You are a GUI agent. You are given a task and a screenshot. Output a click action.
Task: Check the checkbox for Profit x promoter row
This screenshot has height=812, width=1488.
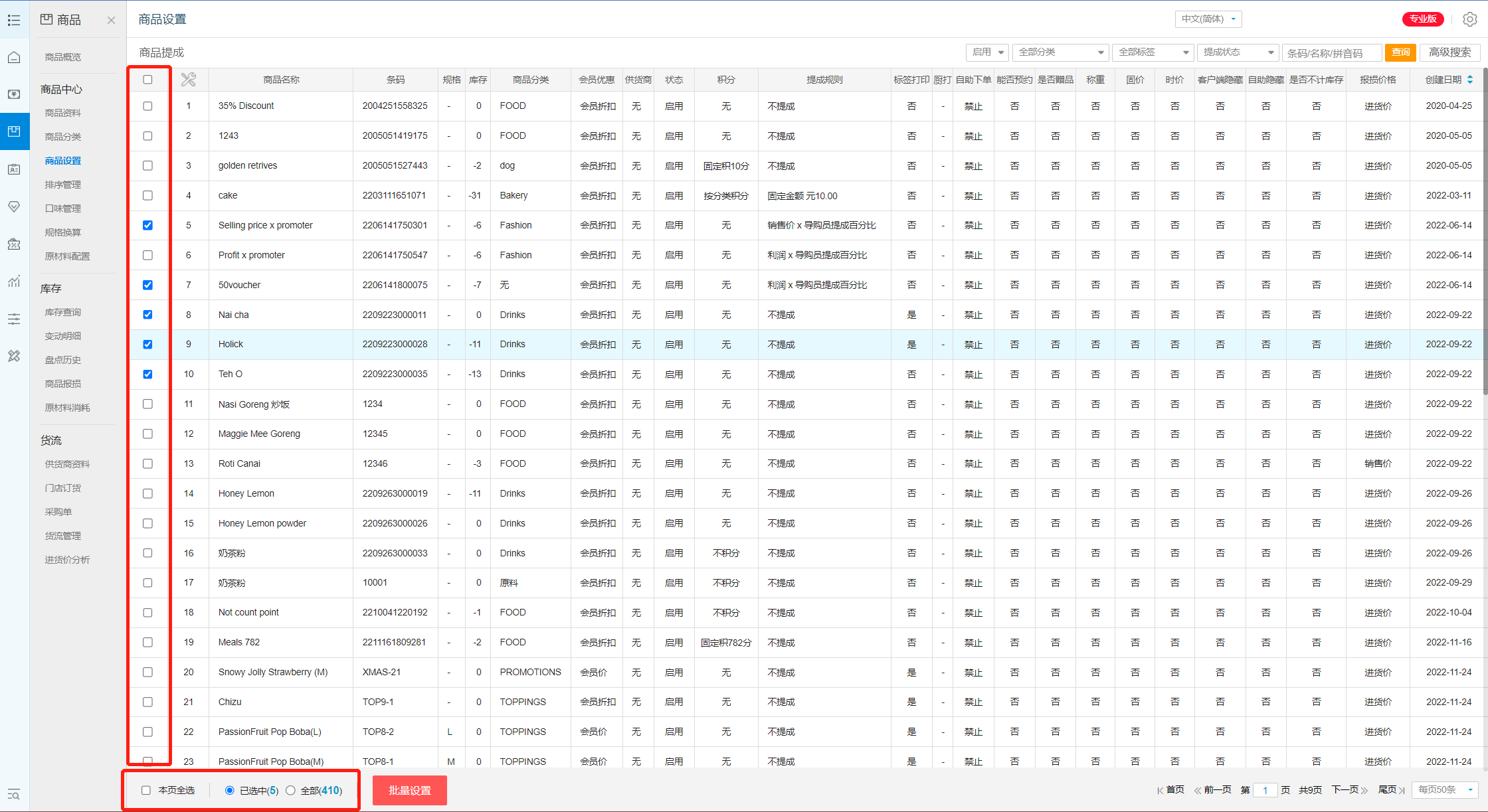click(x=147, y=255)
